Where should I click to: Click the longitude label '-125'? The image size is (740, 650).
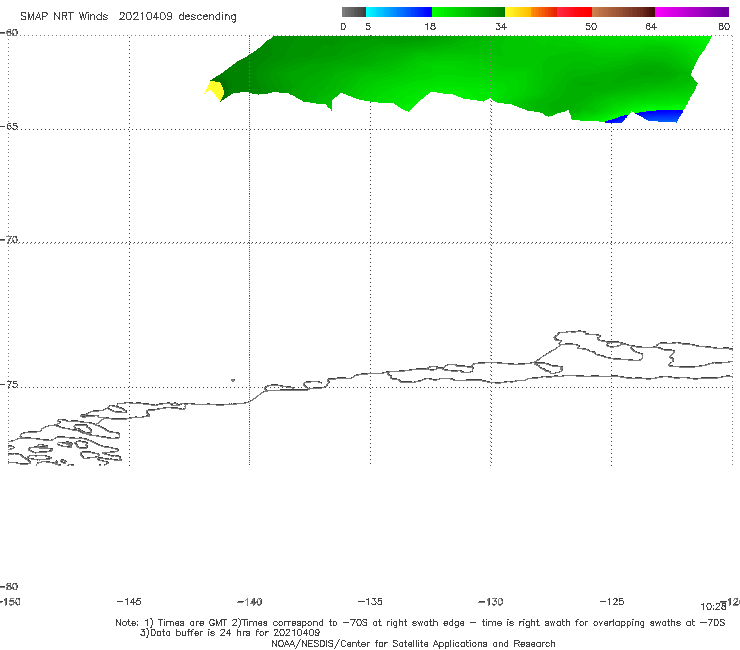[612, 602]
